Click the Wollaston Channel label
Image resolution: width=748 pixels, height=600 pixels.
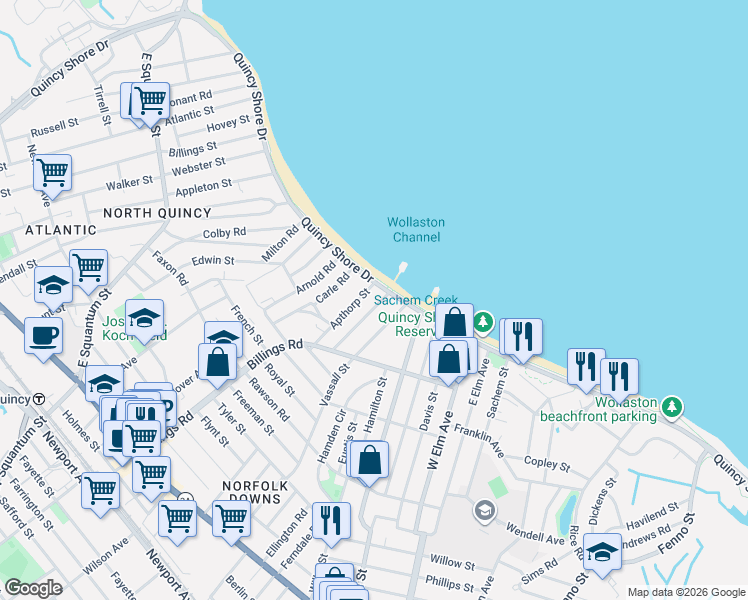tap(416, 229)
